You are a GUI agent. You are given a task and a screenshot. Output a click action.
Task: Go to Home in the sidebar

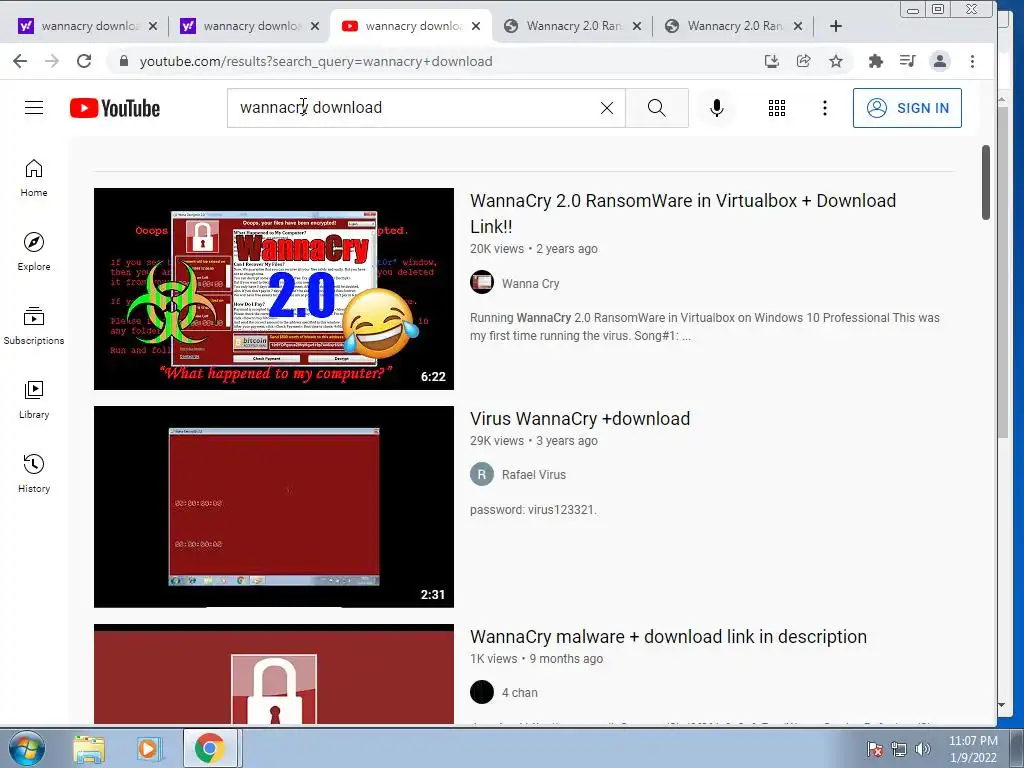[34, 178]
